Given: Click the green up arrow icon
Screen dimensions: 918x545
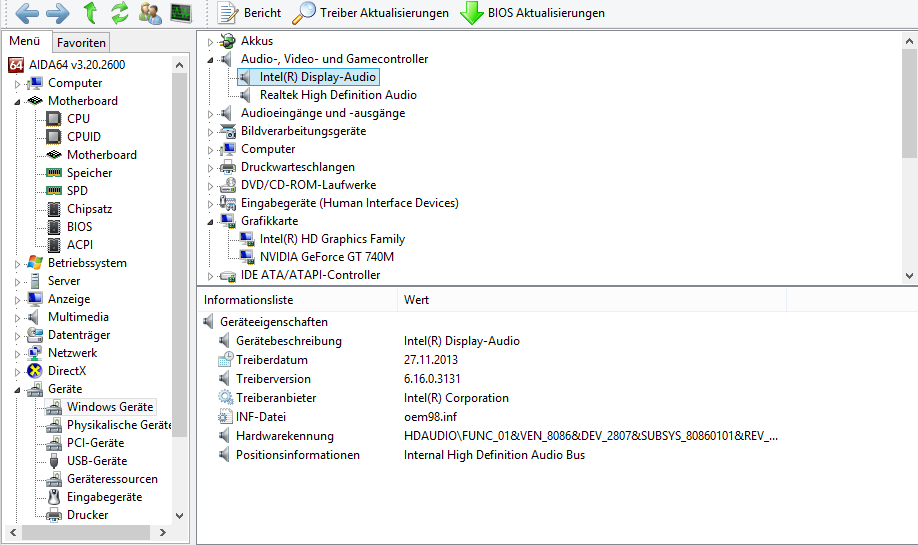Looking at the screenshot, I should pyautogui.click(x=90, y=13).
